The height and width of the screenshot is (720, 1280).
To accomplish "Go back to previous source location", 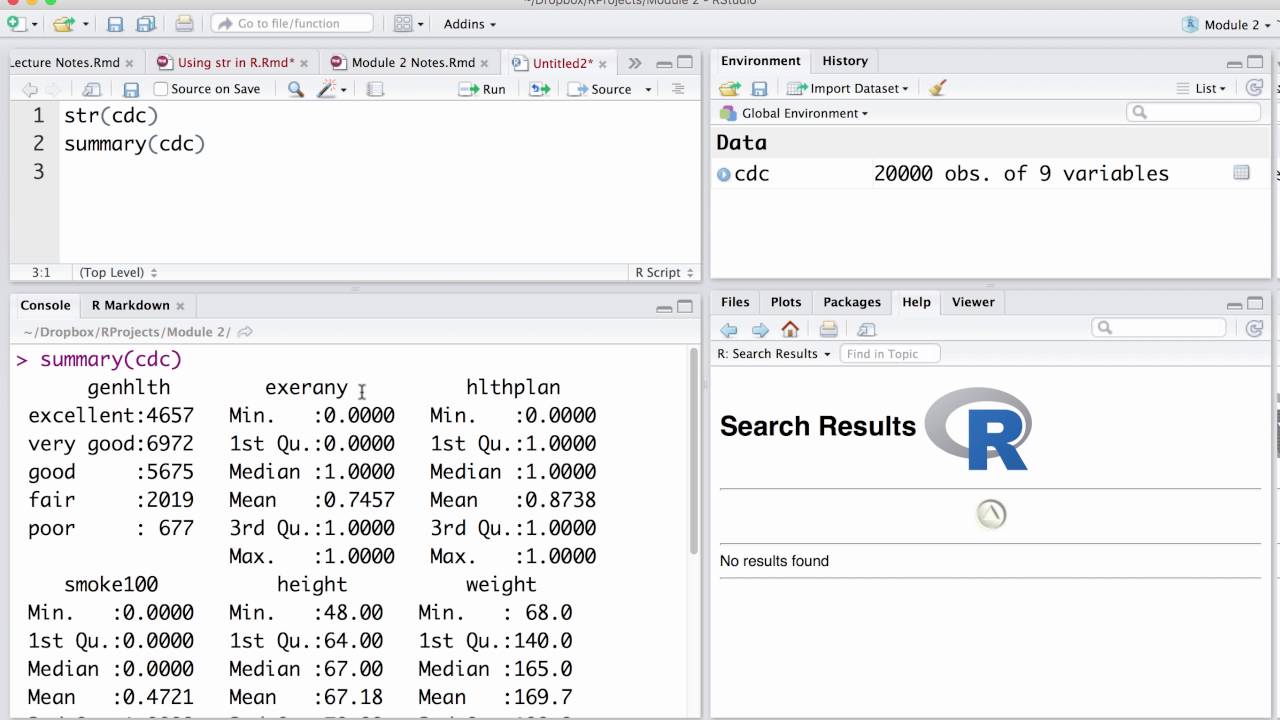I will (30, 89).
